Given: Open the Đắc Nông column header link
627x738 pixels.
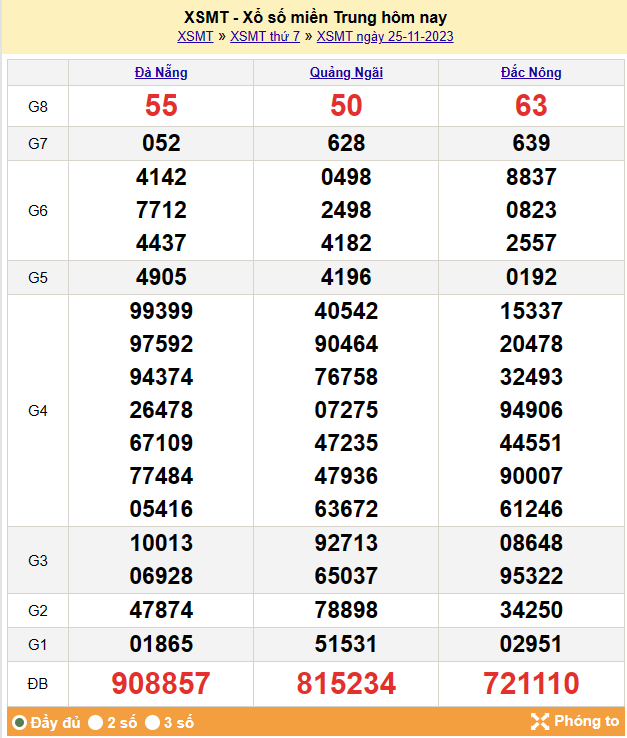Looking at the screenshot, I should [531, 72].
